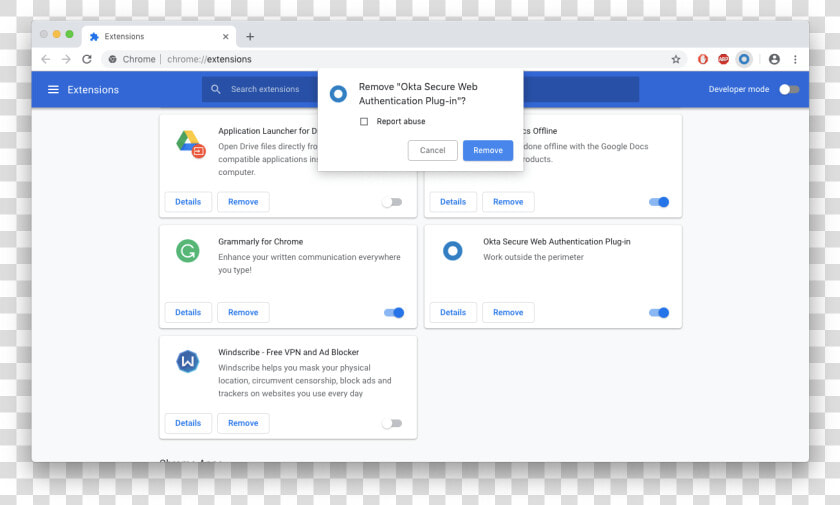
Task: Open the Chrome three-dot menu
Action: coord(796,59)
